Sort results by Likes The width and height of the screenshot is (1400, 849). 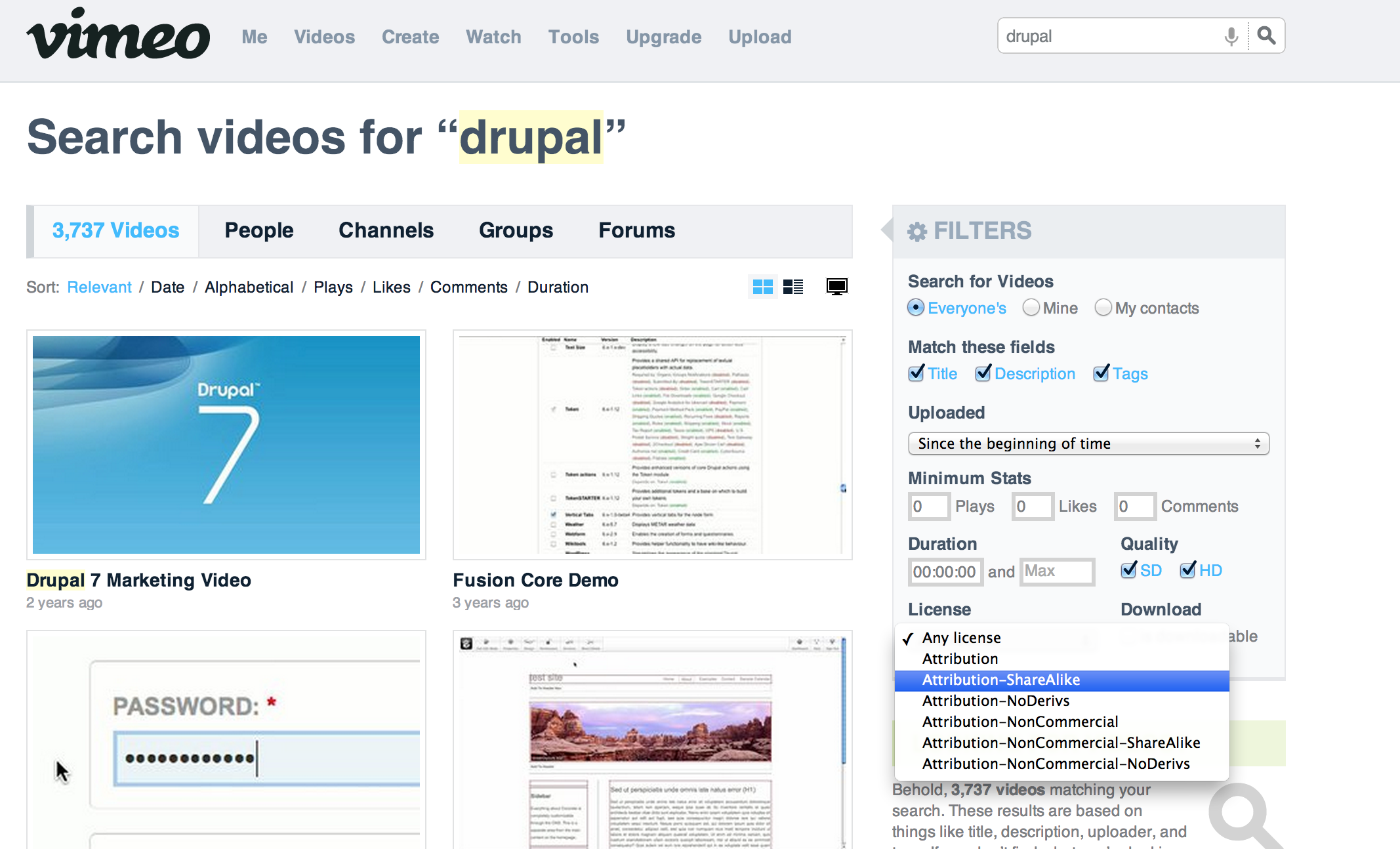point(392,287)
